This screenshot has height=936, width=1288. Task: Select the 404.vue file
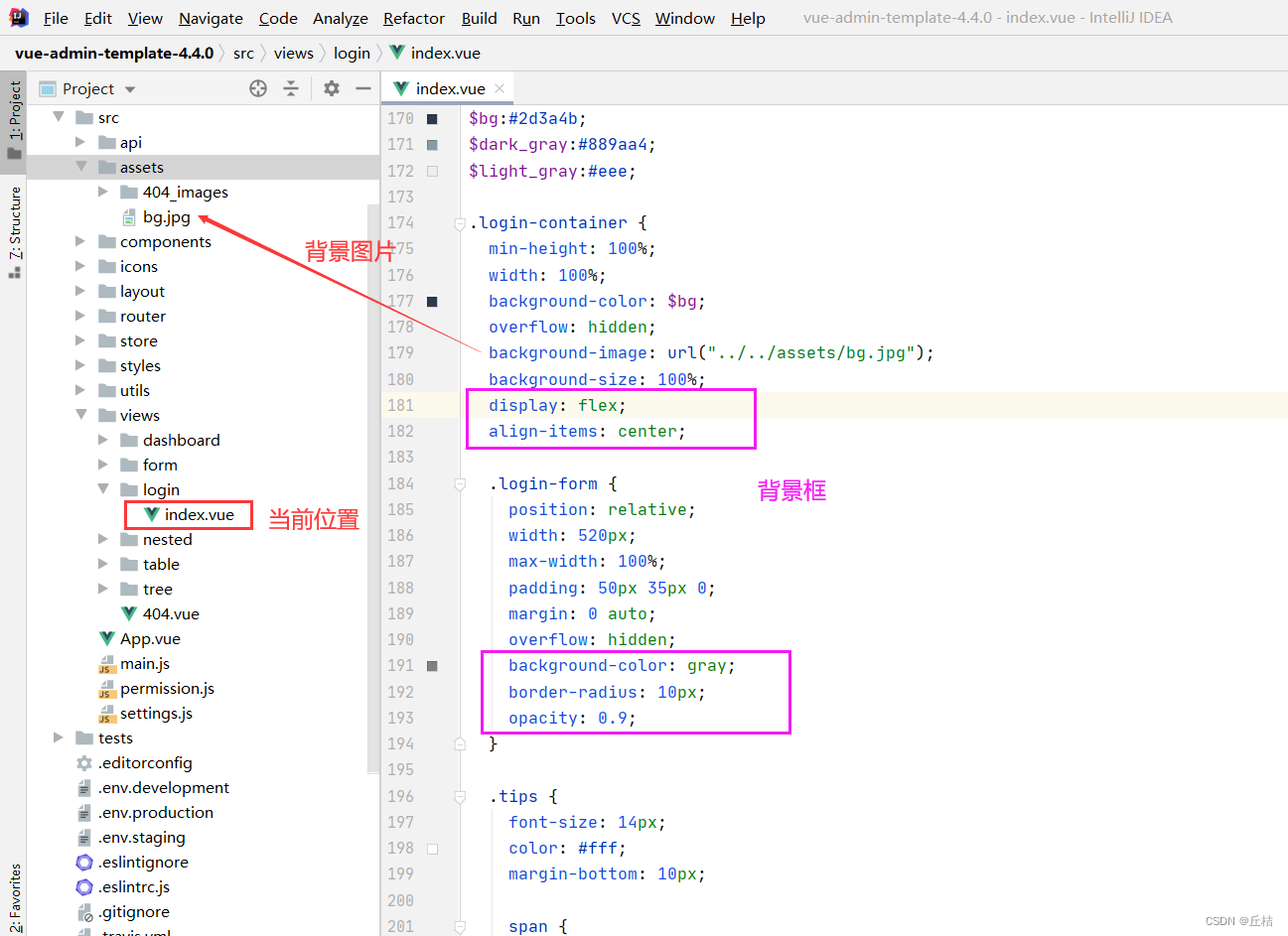pyautogui.click(x=160, y=613)
